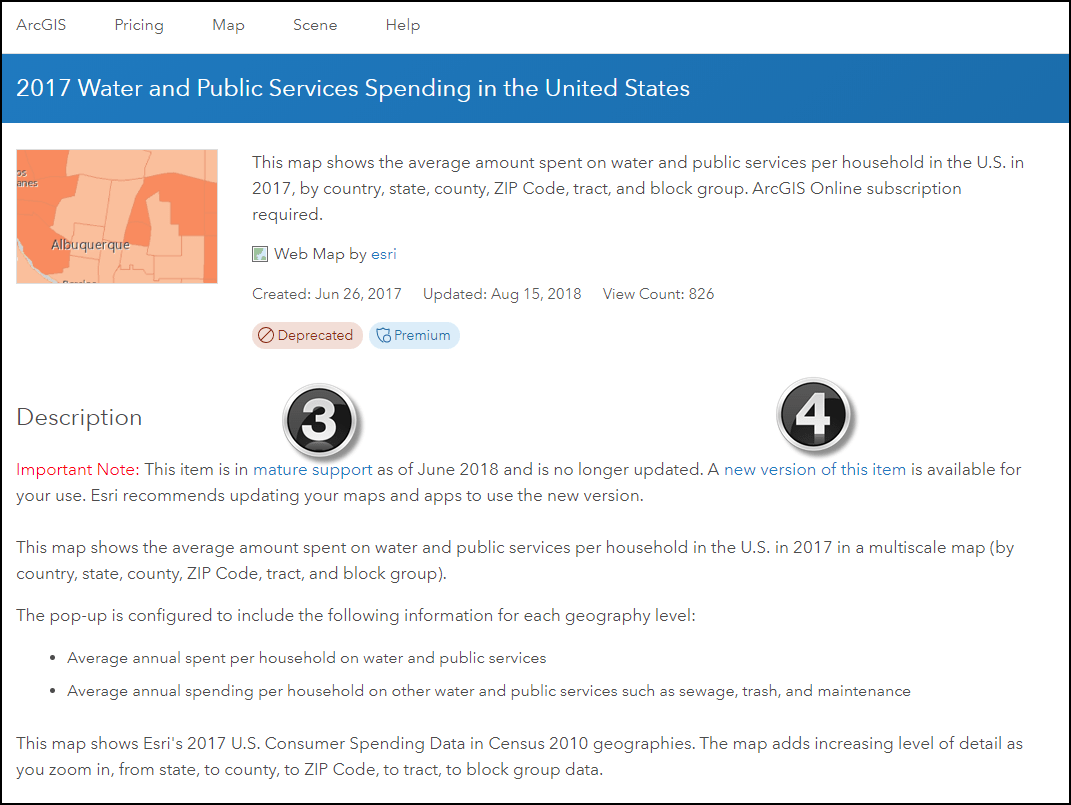The width and height of the screenshot is (1071, 805).
Task: Open the Albuquerque map thumbnail
Action: point(117,216)
